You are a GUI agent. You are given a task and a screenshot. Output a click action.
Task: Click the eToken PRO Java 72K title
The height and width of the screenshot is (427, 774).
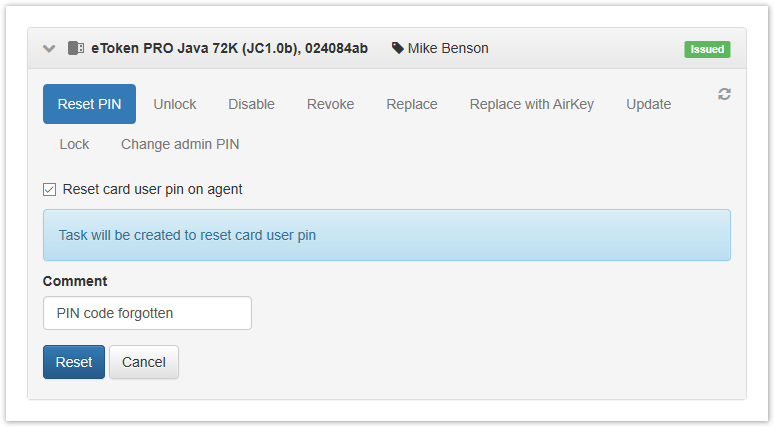[x=229, y=48]
